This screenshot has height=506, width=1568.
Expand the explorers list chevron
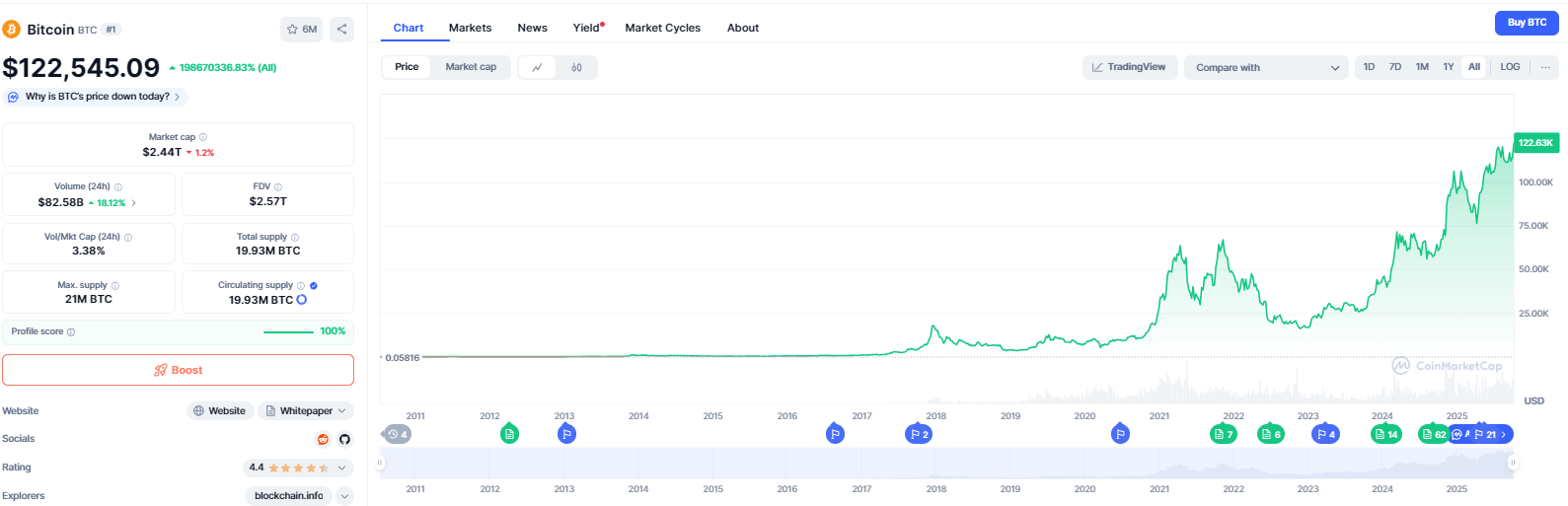point(344,496)
